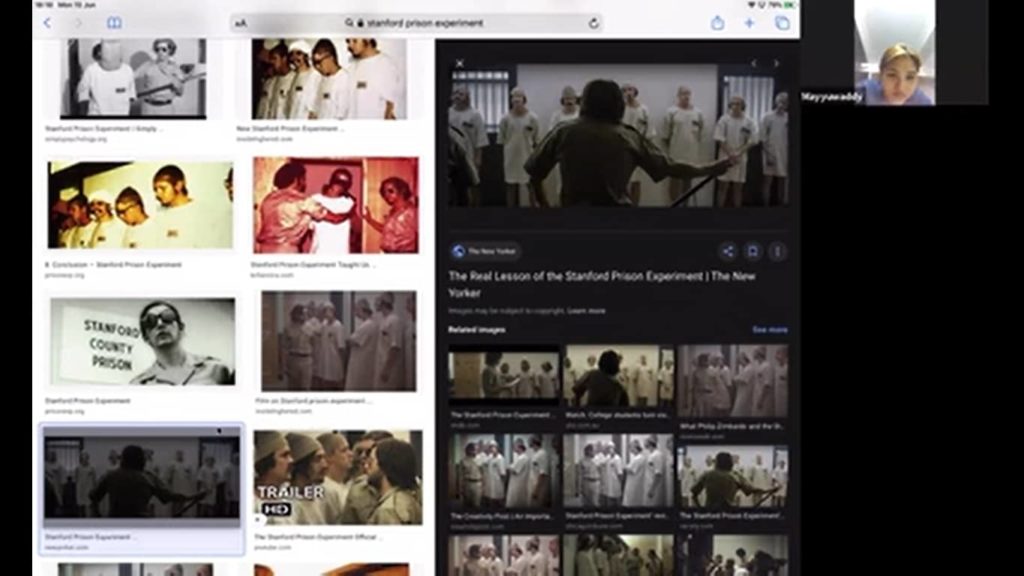Tap the address bar showing stanford prison experiment
Image resolution: width=1024 pixels, height=576 pixels.
click(x=416, y=23)
